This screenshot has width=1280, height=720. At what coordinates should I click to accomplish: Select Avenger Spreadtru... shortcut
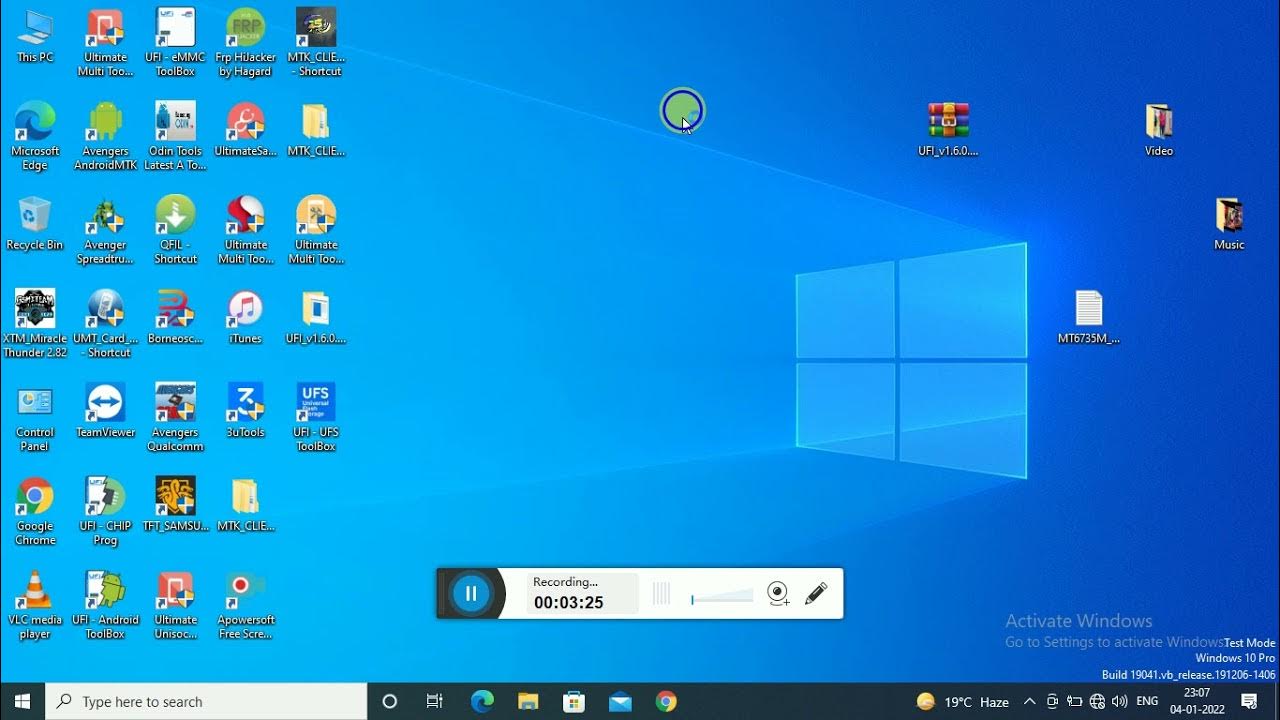click(105, 231)
